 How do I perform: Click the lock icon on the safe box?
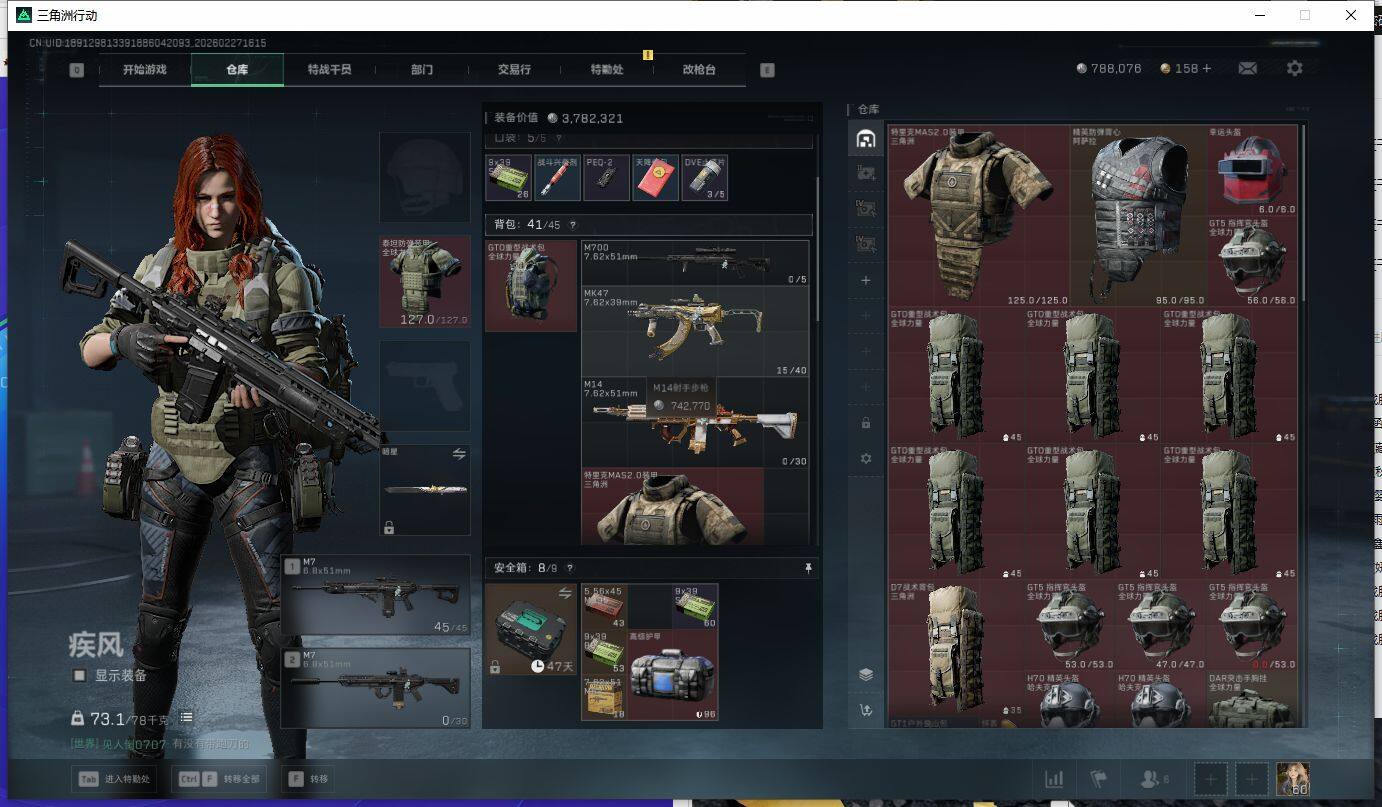point(495,666)
